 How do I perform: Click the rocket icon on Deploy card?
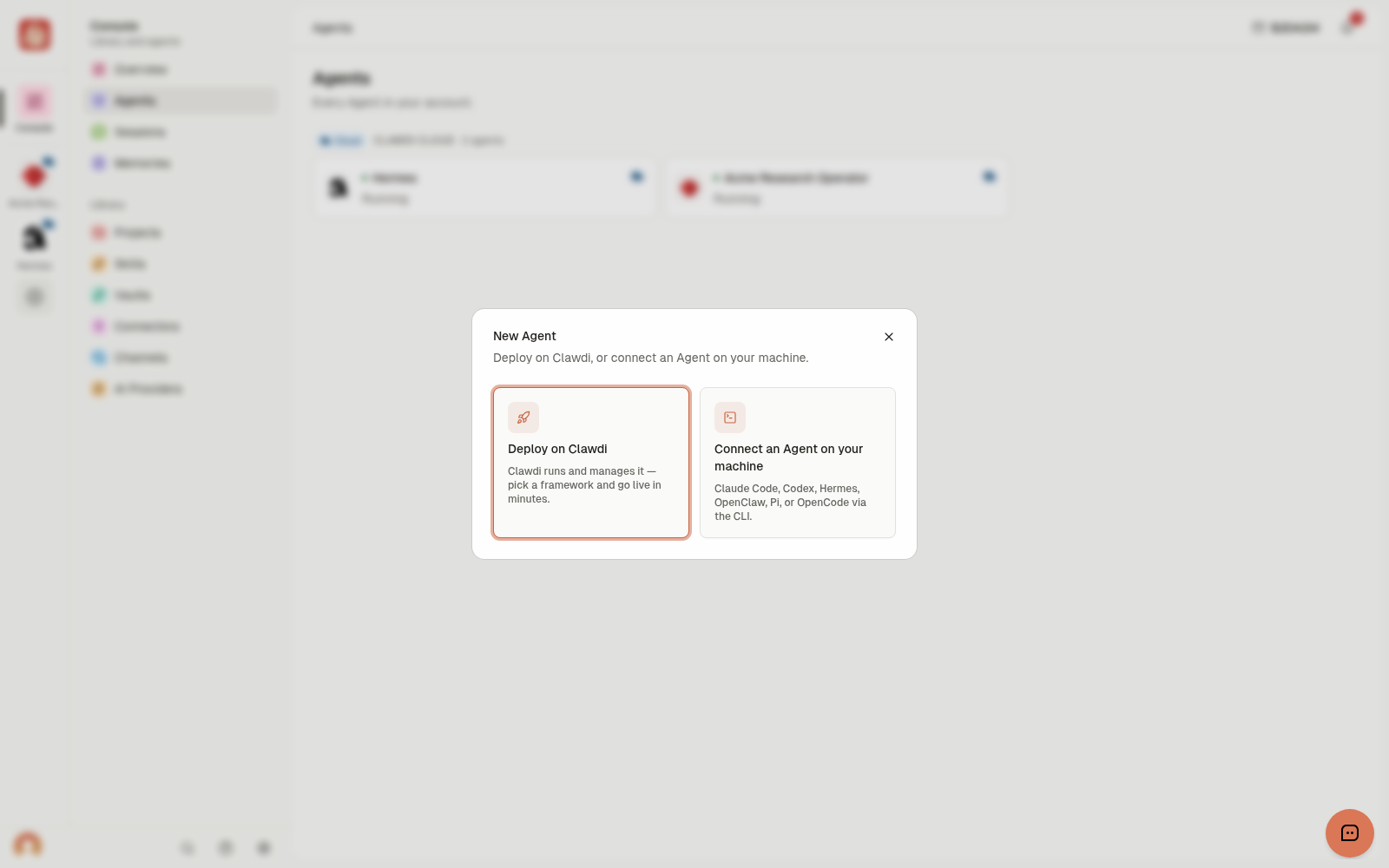point(523,418)
